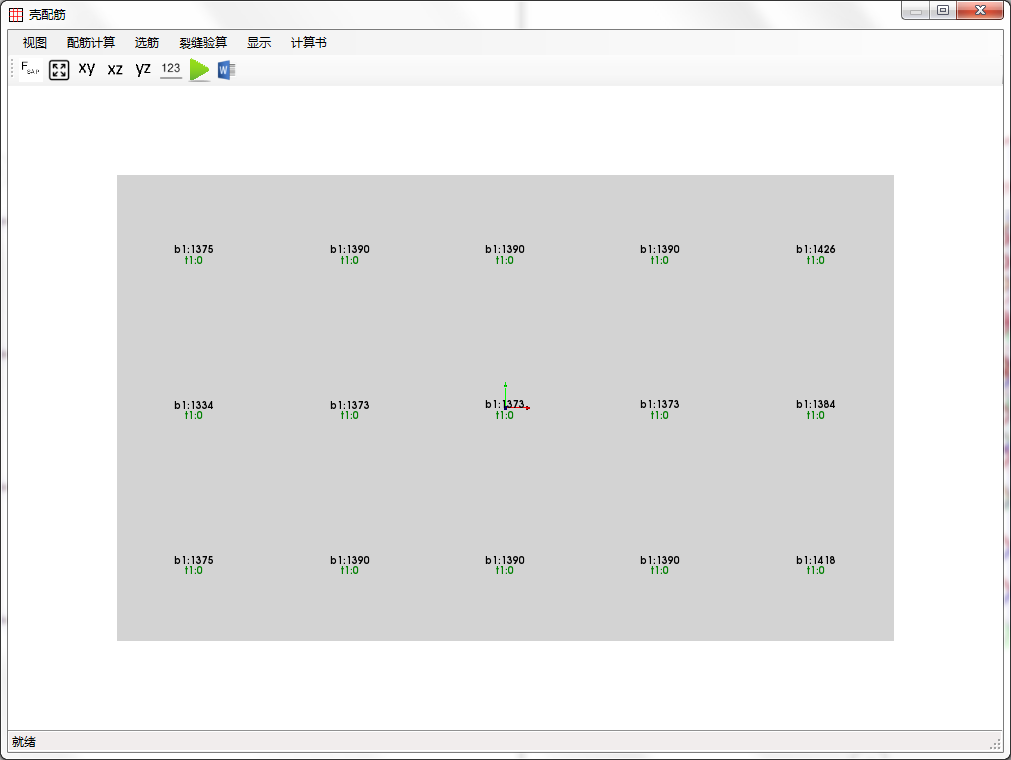The height and width of the screenshot is (760, 1011).
Task: Click the b1:1384 element label
Action: [x=815, y=405]
